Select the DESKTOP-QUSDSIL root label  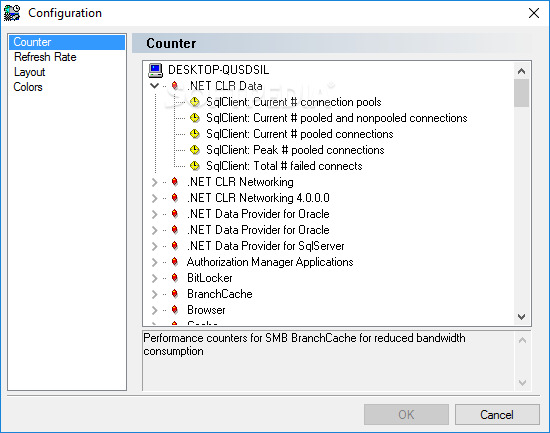click(219, 70)
